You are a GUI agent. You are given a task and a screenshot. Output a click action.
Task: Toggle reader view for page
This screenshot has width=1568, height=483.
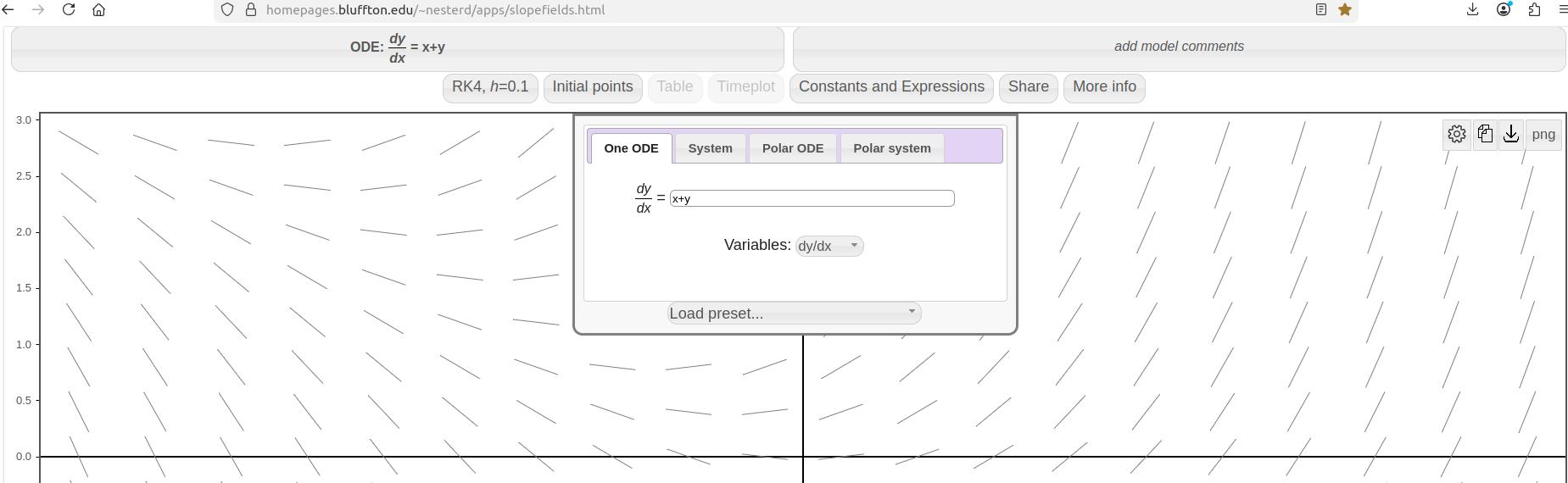pyautogui.click(x=1320, y=10)
